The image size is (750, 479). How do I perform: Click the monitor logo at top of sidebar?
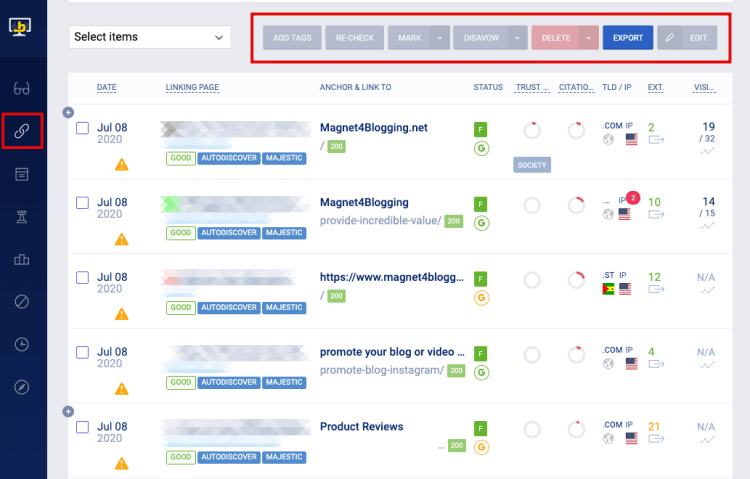(x=20, y=27)
